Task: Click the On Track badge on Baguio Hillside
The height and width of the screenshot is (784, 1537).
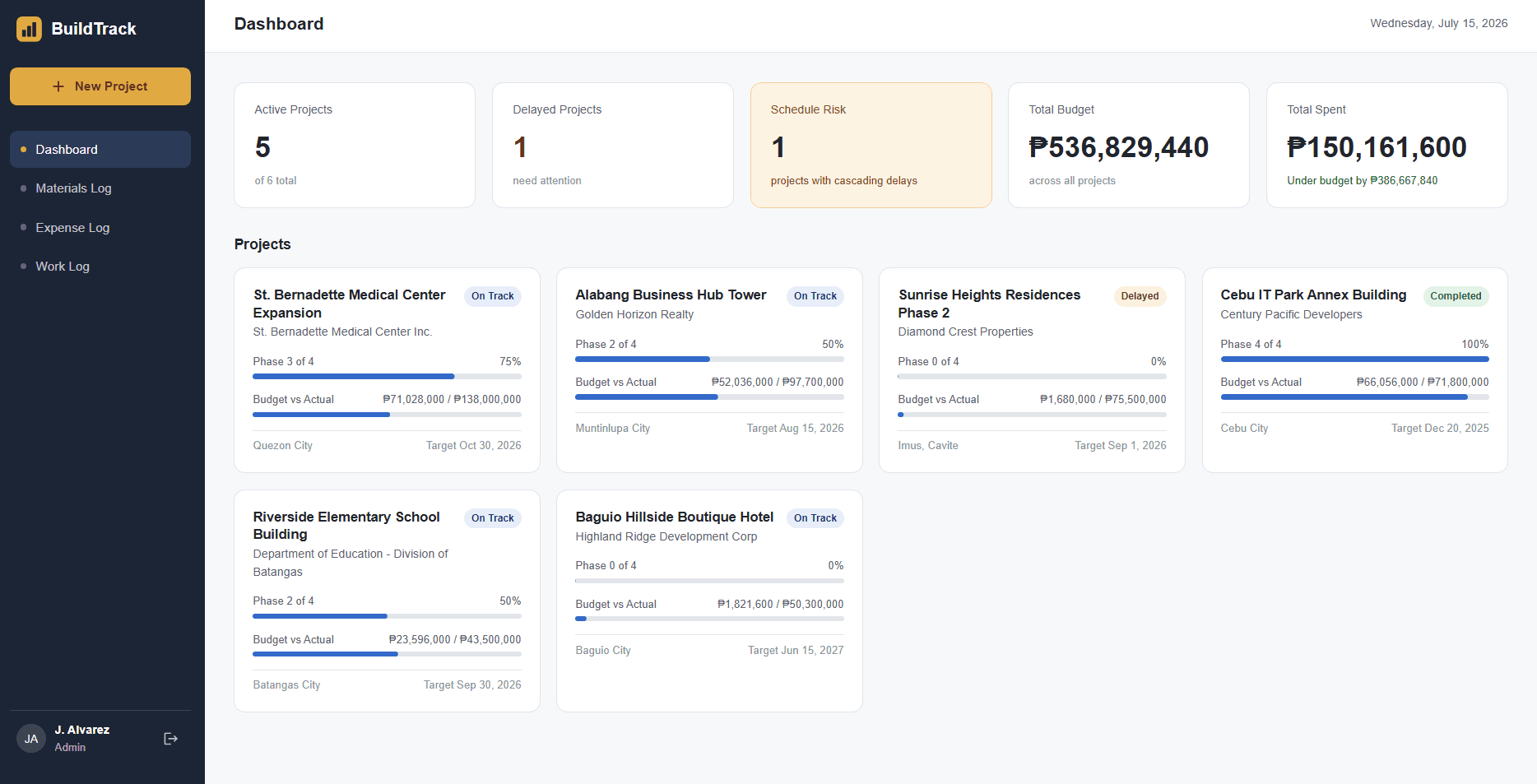Action: click(x=815, y=518)
